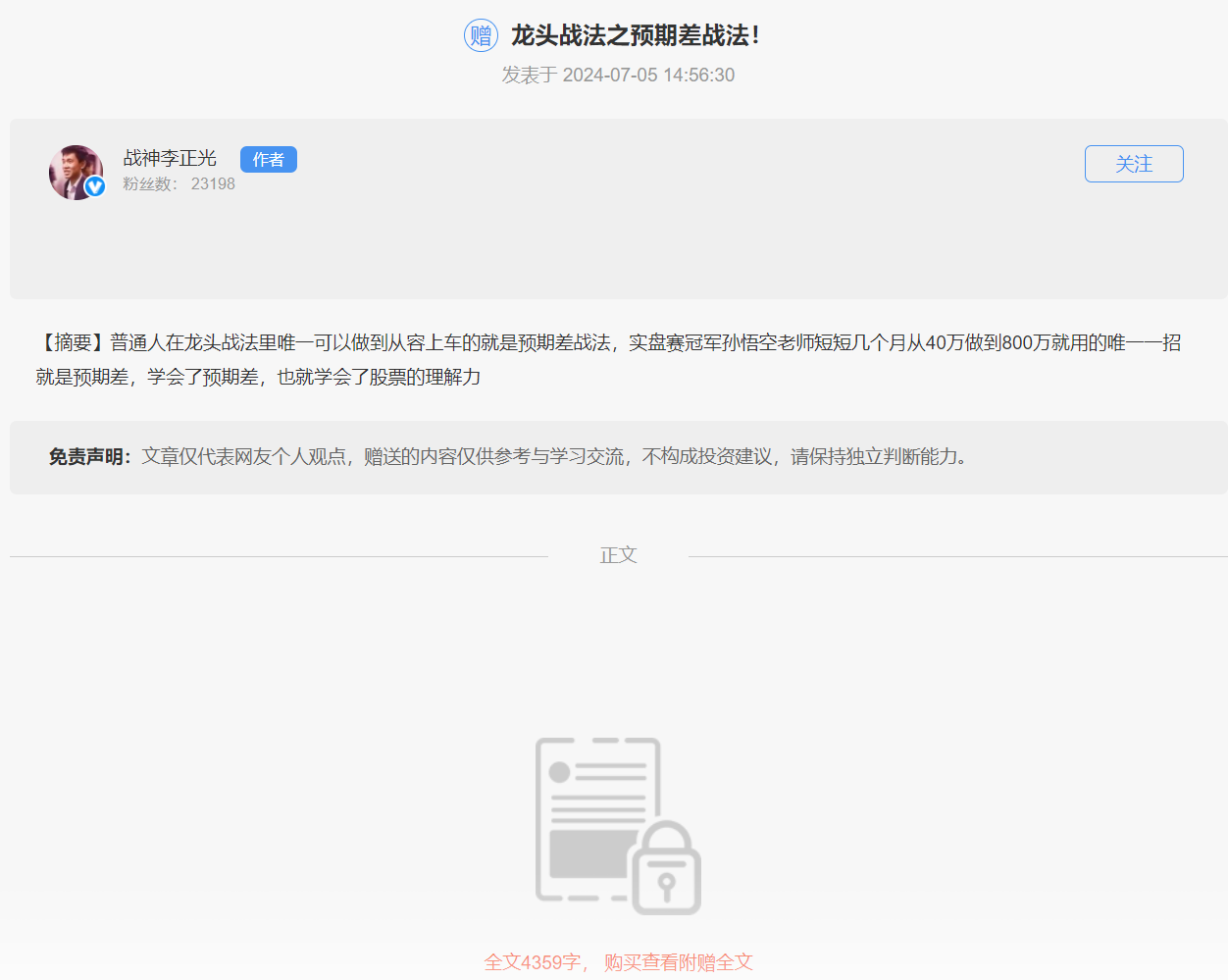The height and width of the screenshot is (980, 1228).
Task: Click the fan count 23198
Action: (x=213, y=183)
